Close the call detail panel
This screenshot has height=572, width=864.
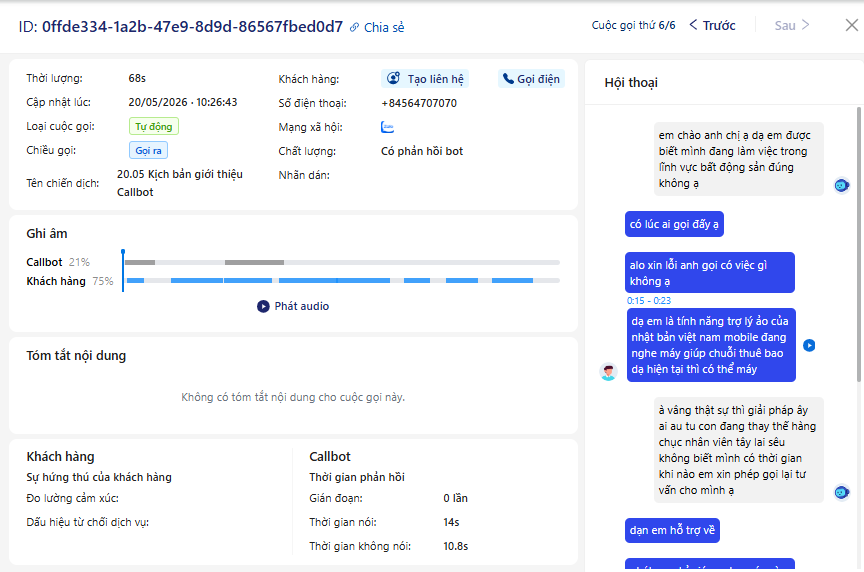coord(851,25)
